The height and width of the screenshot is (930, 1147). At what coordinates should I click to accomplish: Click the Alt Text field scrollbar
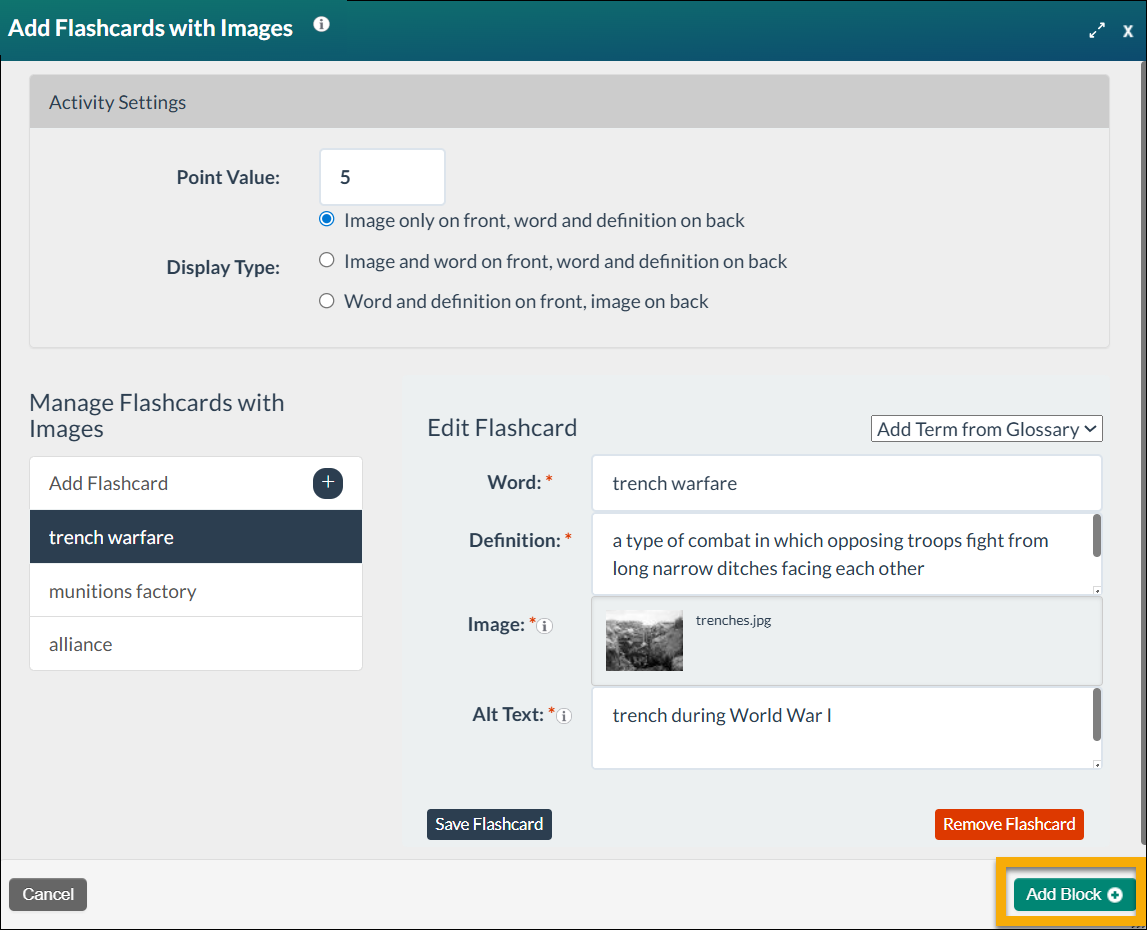(x=1097, y=714)
